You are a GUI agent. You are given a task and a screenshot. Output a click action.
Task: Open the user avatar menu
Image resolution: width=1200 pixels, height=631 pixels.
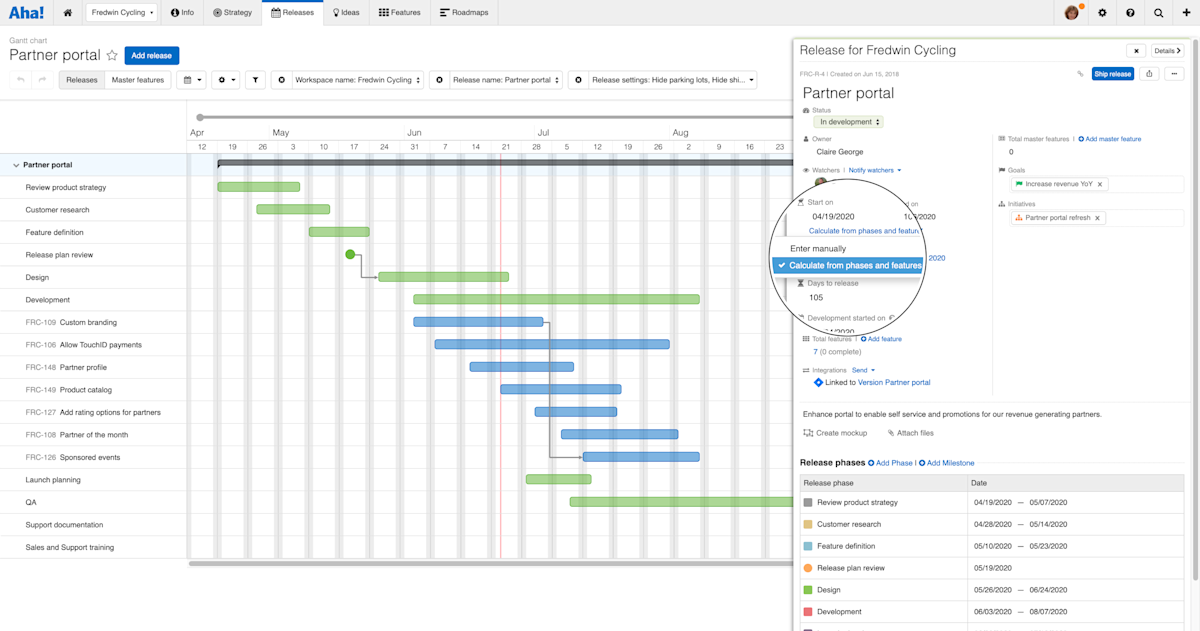coord(1072,13)
